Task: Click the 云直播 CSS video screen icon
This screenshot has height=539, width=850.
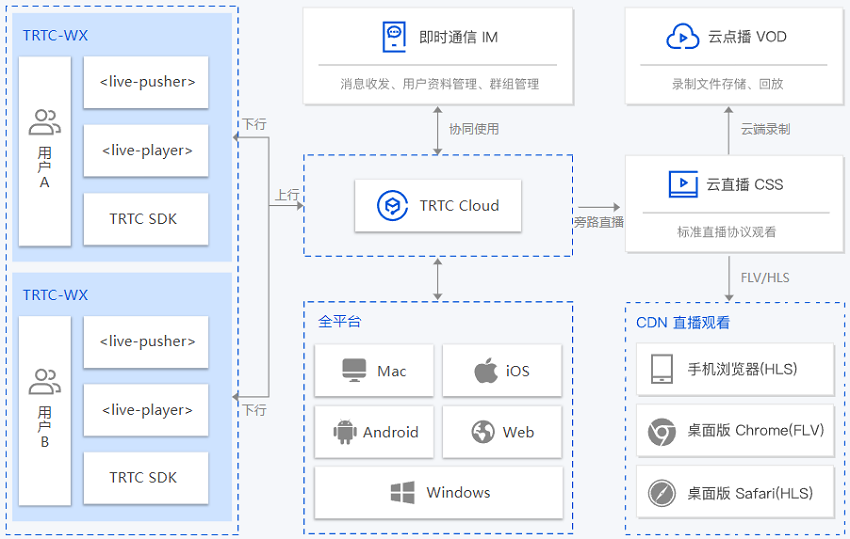Action: pyautogui.click(x=683, y=184)
